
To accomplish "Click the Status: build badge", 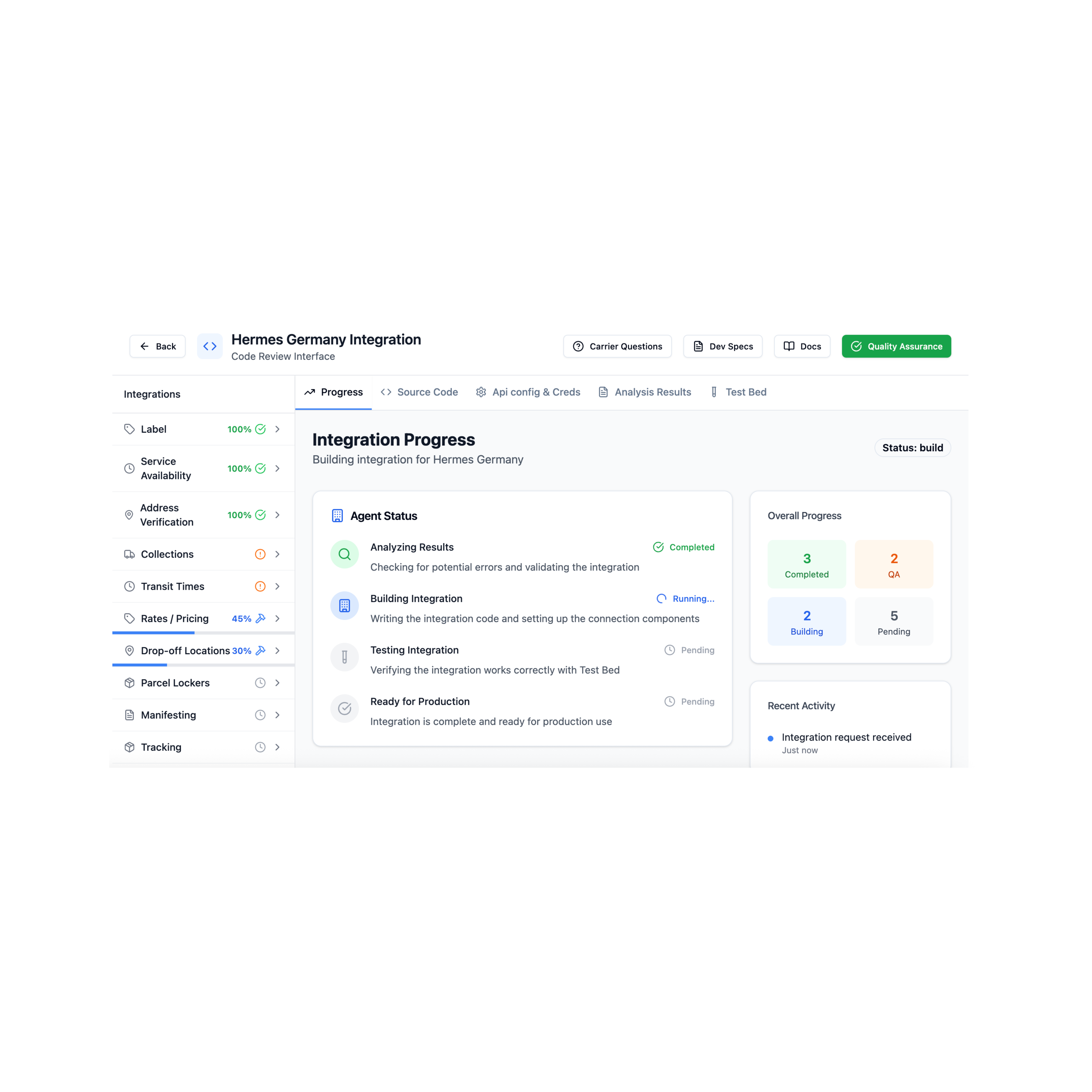I will coord(913,448).
